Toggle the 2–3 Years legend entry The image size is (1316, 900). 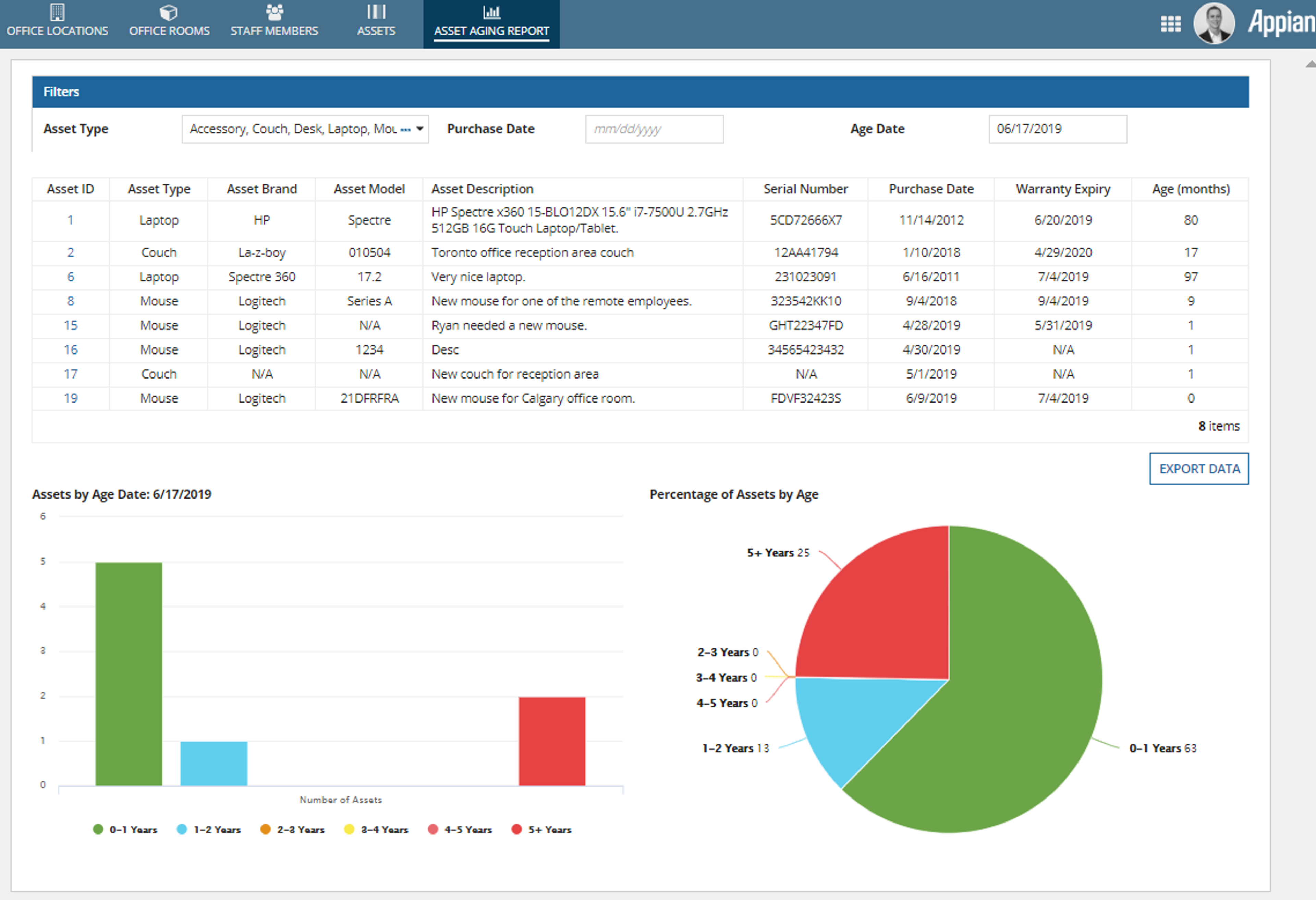coord(293,830)
